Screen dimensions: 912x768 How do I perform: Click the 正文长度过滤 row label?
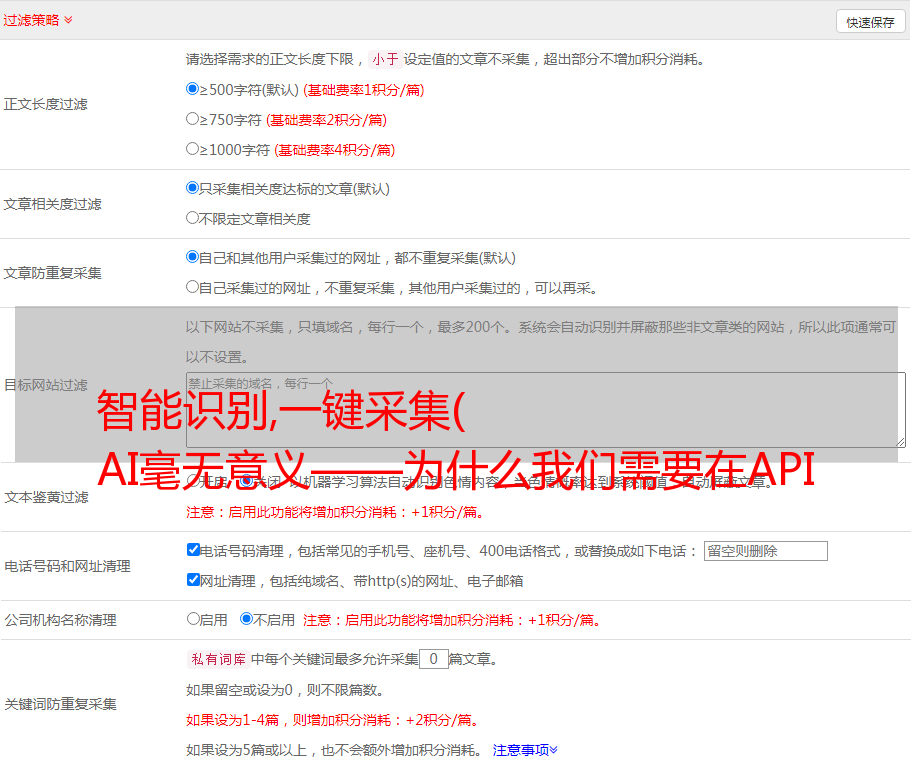[45, 104]
